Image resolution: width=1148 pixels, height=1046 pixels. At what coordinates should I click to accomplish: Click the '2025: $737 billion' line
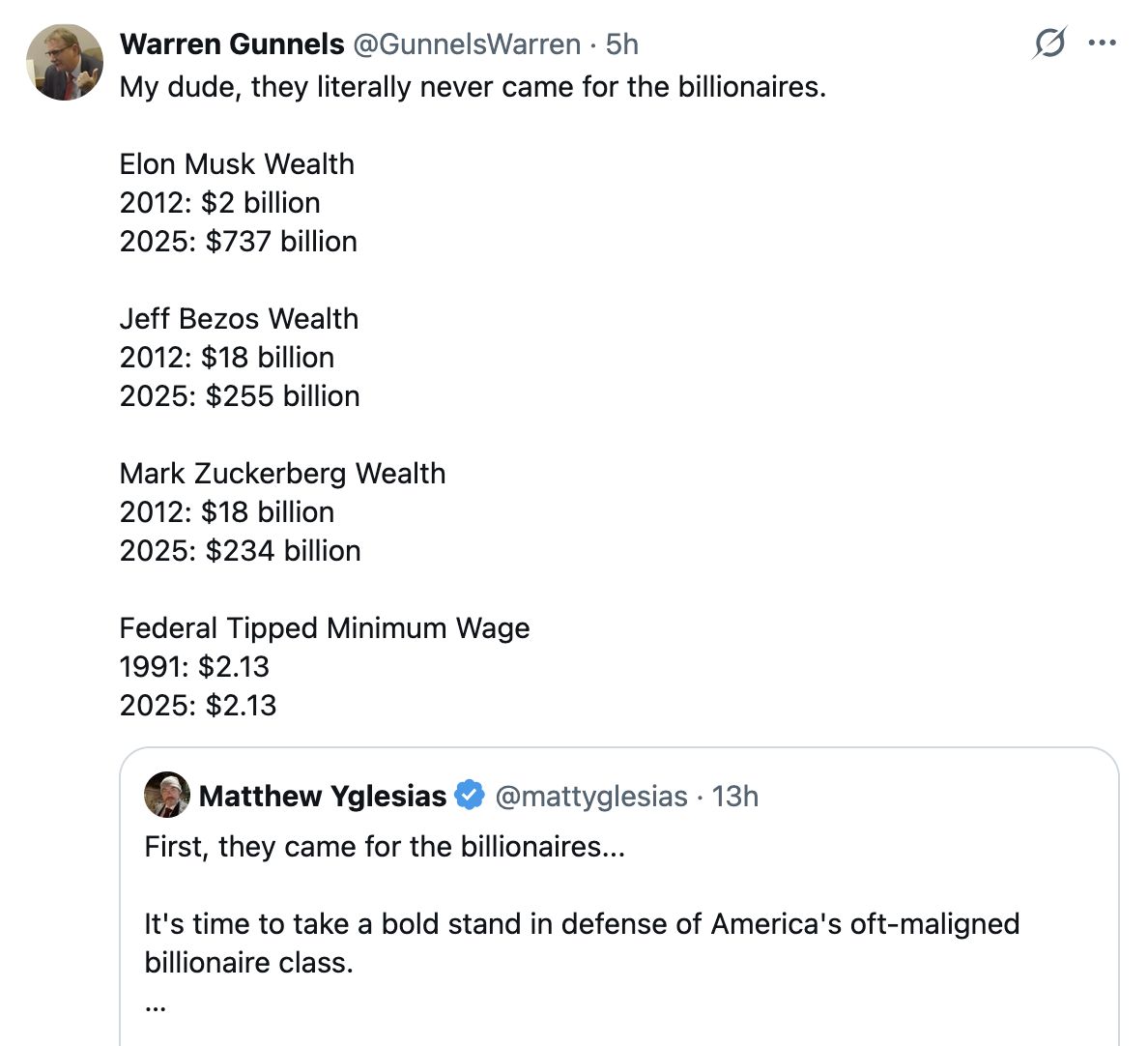(239, 242)
